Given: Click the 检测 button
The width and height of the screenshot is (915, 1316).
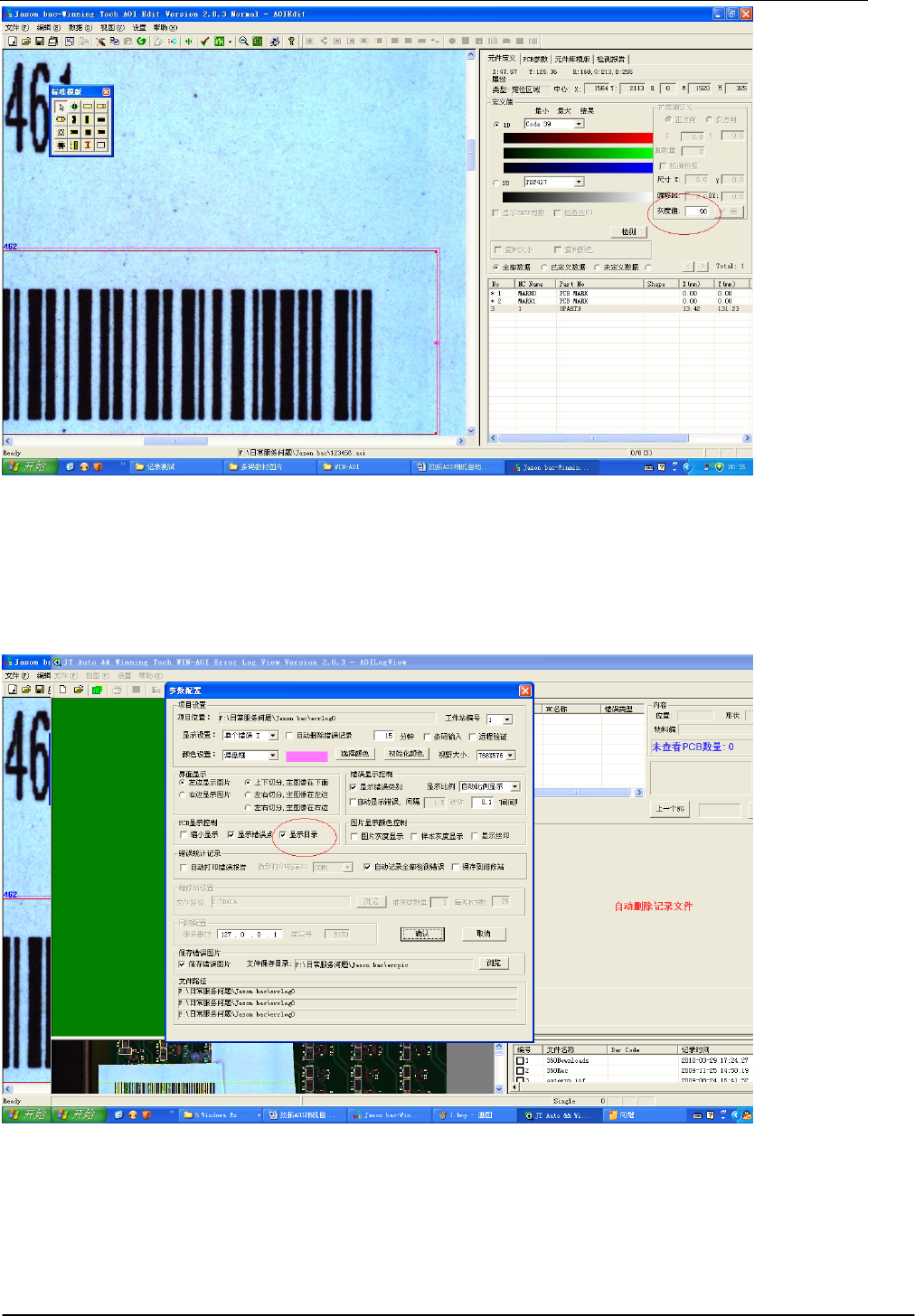Looking at the screenshot, I should pos(629,231).
